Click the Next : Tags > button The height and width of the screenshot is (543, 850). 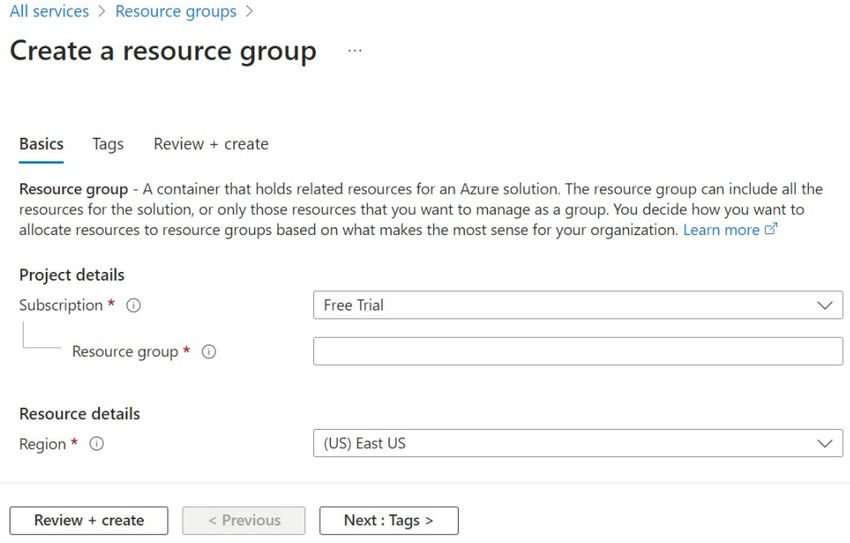[389, 520]
